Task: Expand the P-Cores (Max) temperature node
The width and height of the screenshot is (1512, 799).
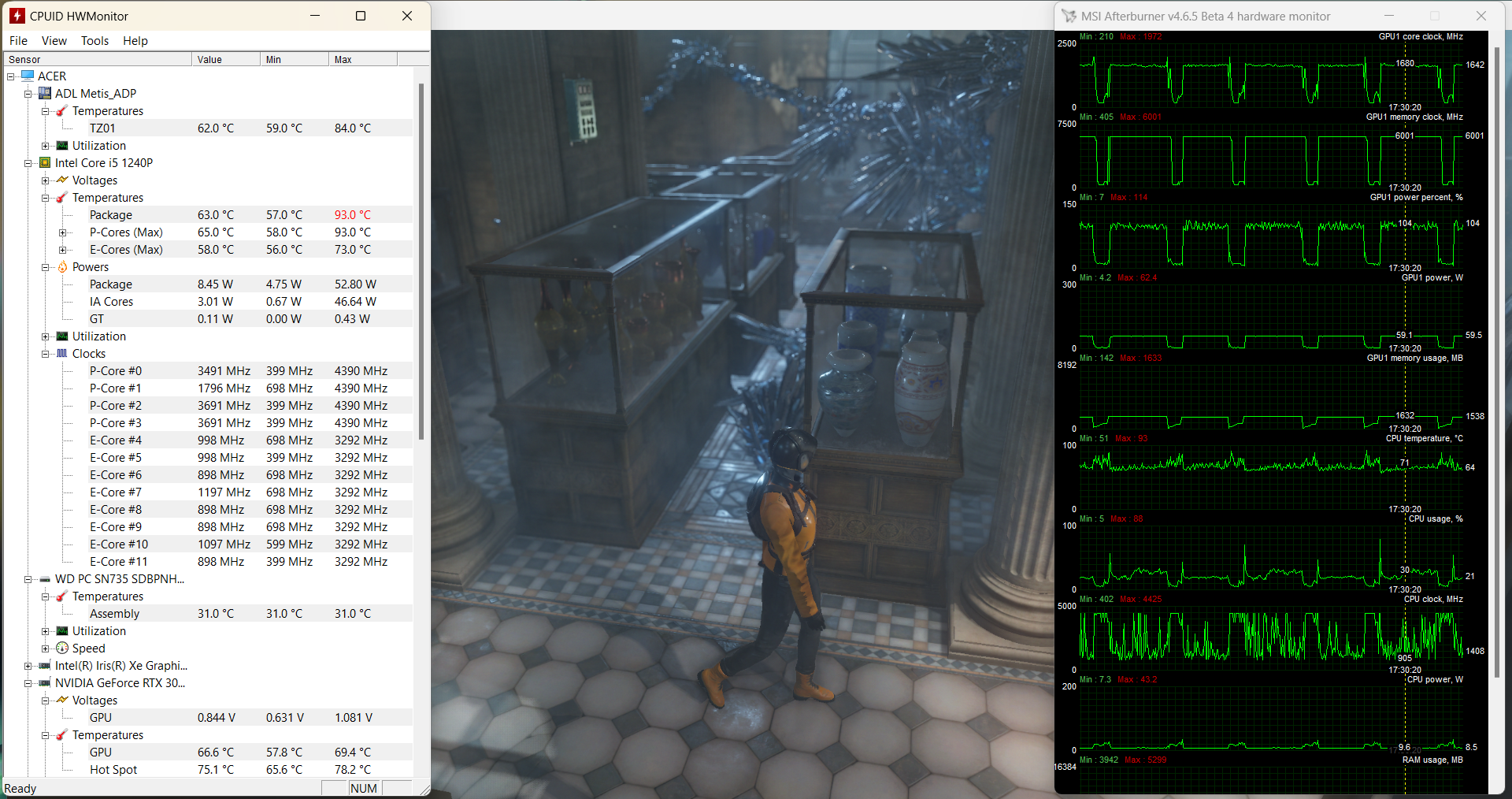Action: point(63,232)
